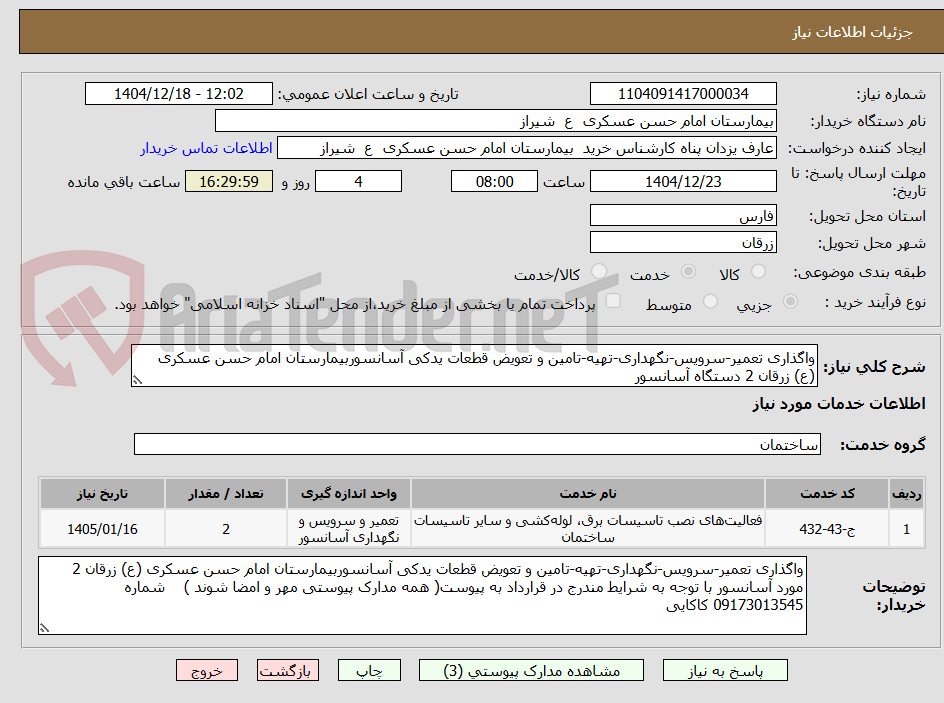Click the 'پاسخ به نیاز' button

point(725,670)
